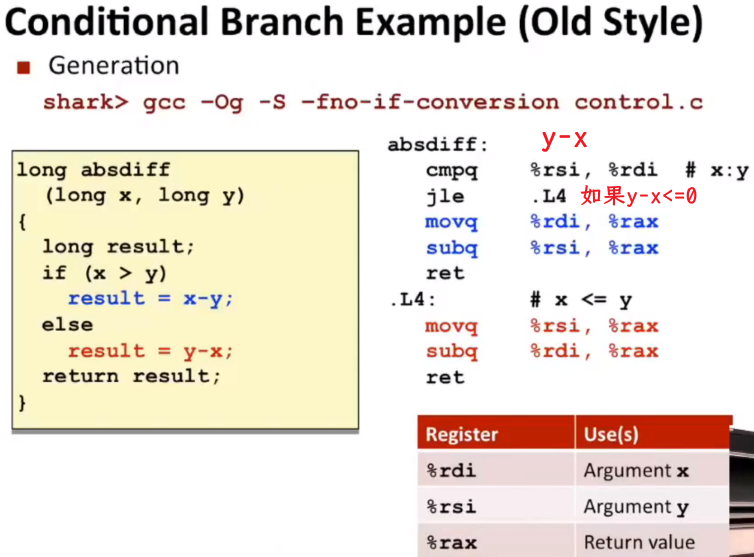The width and height of the screenshot is (754, 557).
Task: Click the 'return result;' statement
Action: 131,376
